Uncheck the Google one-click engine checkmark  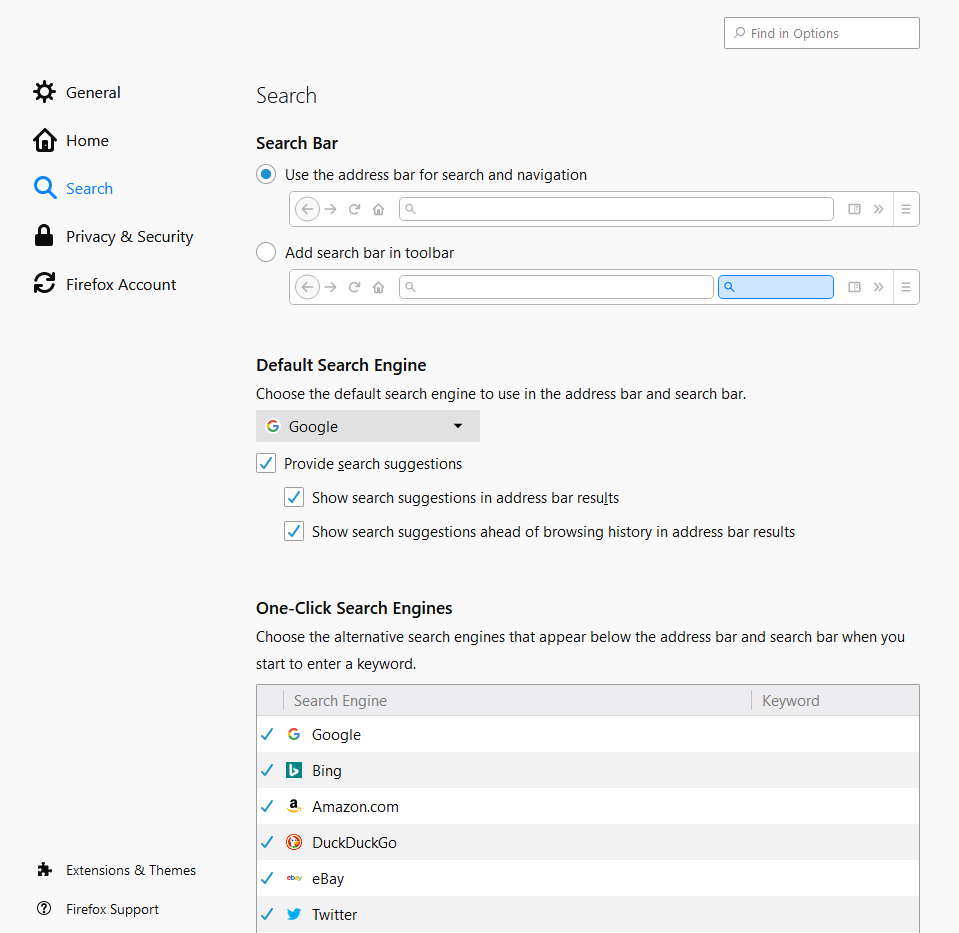[x=267, y=734]
